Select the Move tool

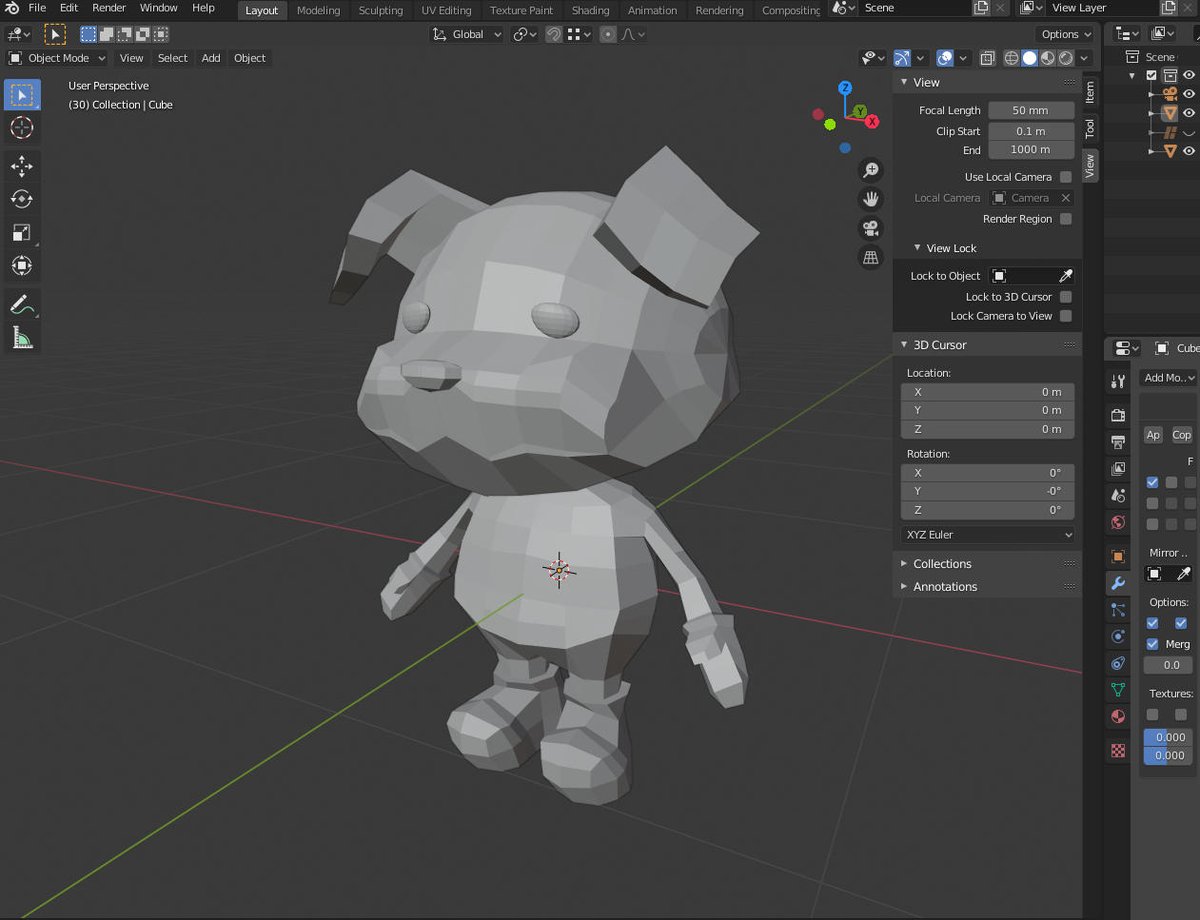pos(22,166)
